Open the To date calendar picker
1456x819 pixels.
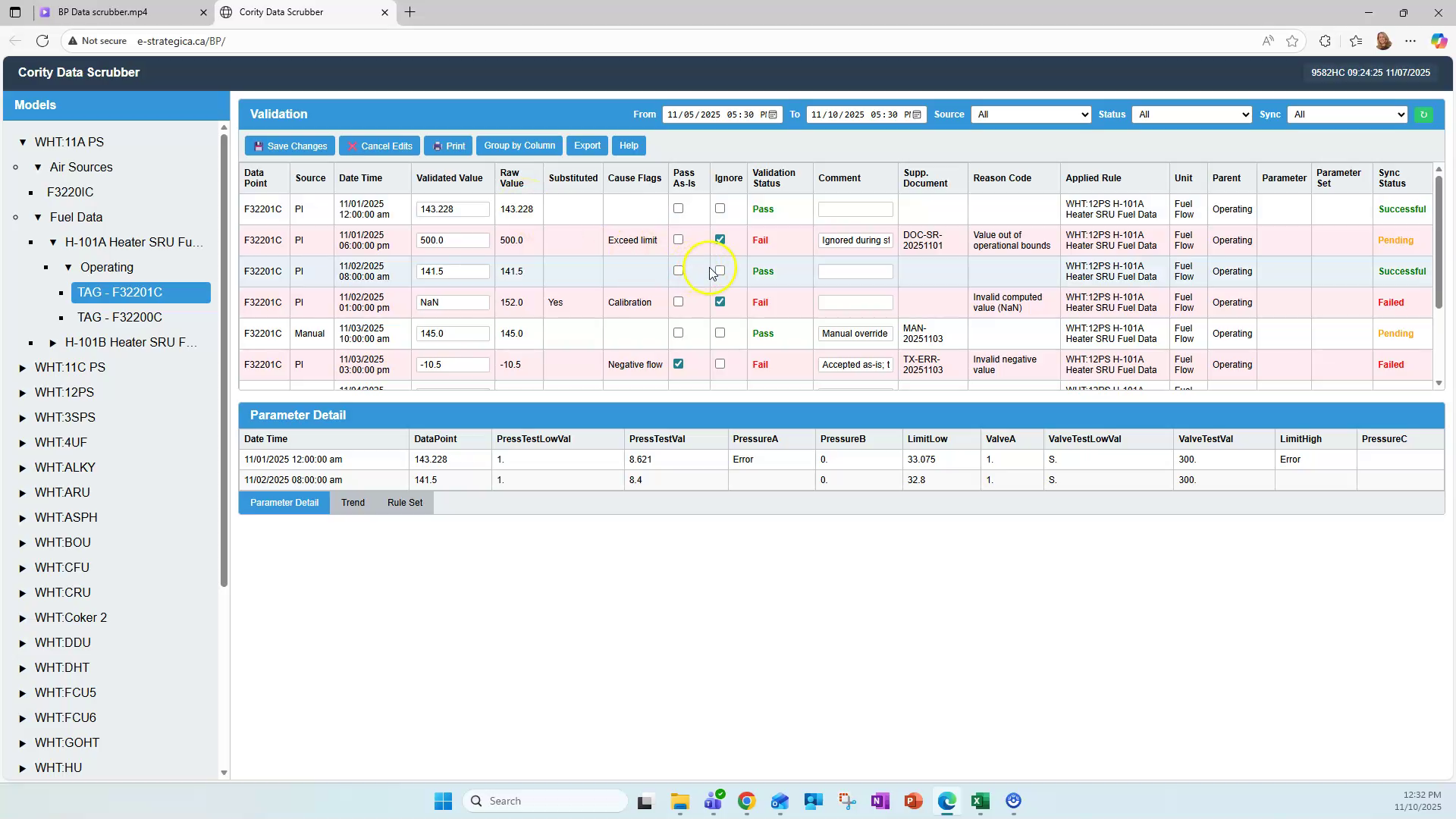tap(917, 115)
